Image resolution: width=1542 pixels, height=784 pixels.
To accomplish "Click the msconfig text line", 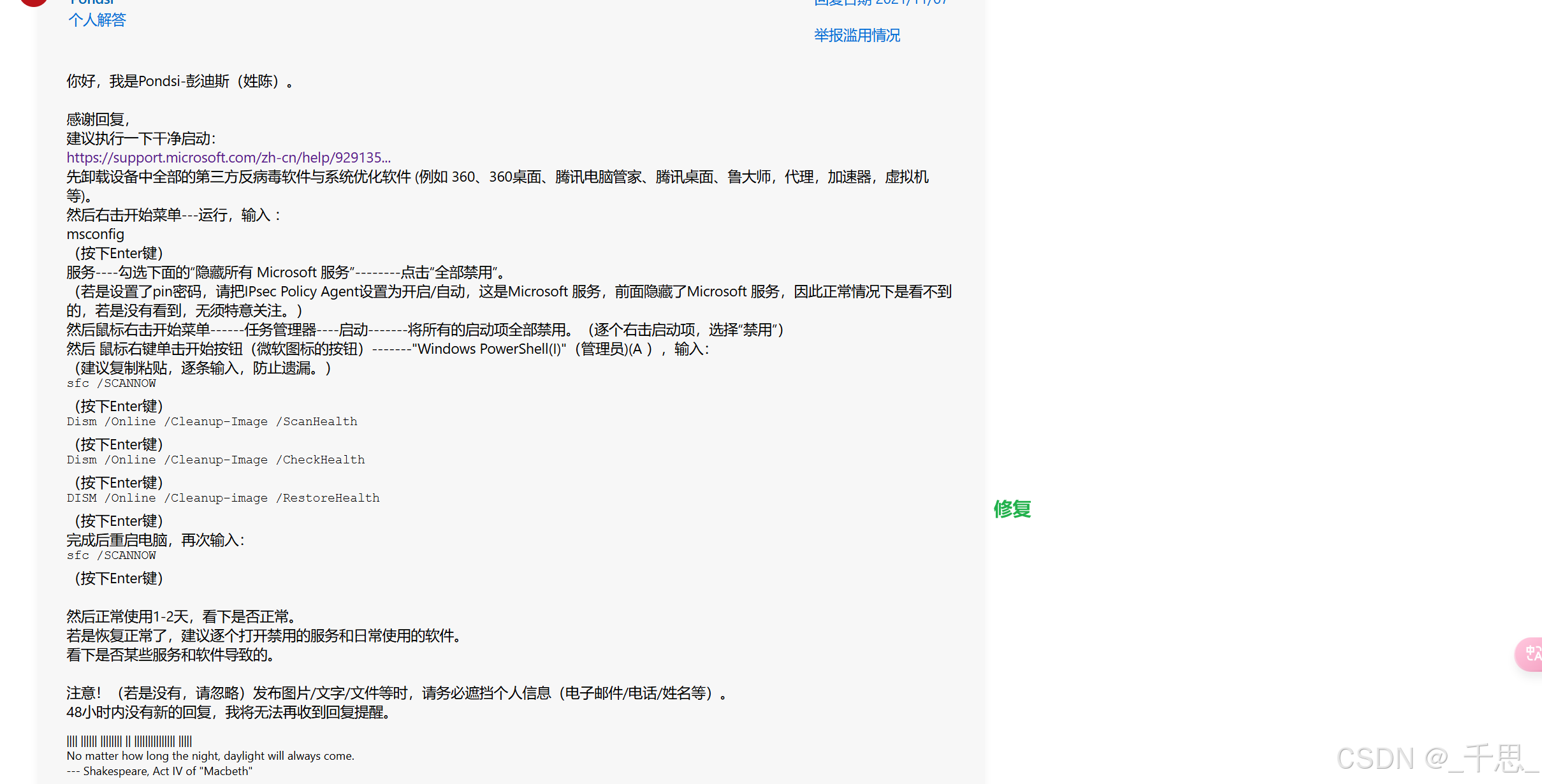I will click(x=96, y=234).
